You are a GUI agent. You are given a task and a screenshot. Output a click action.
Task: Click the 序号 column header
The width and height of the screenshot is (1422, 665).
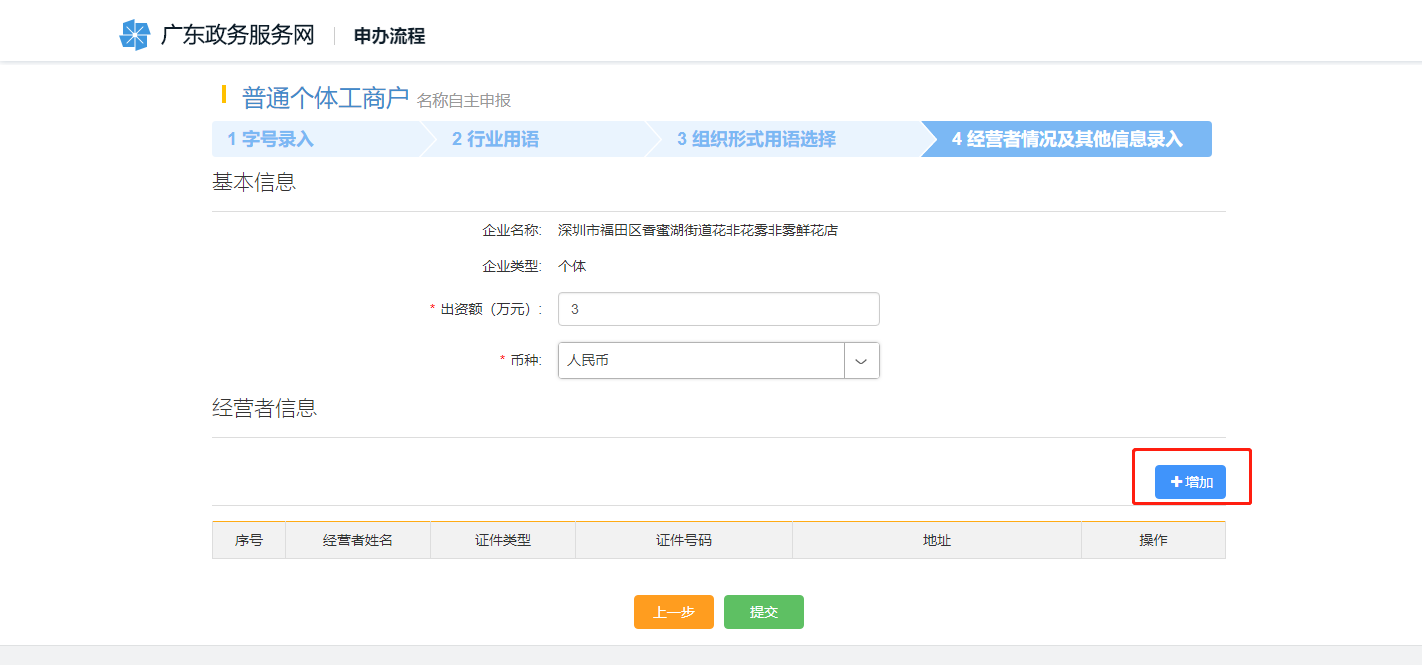pyautogui.click(x=249, y=540)
